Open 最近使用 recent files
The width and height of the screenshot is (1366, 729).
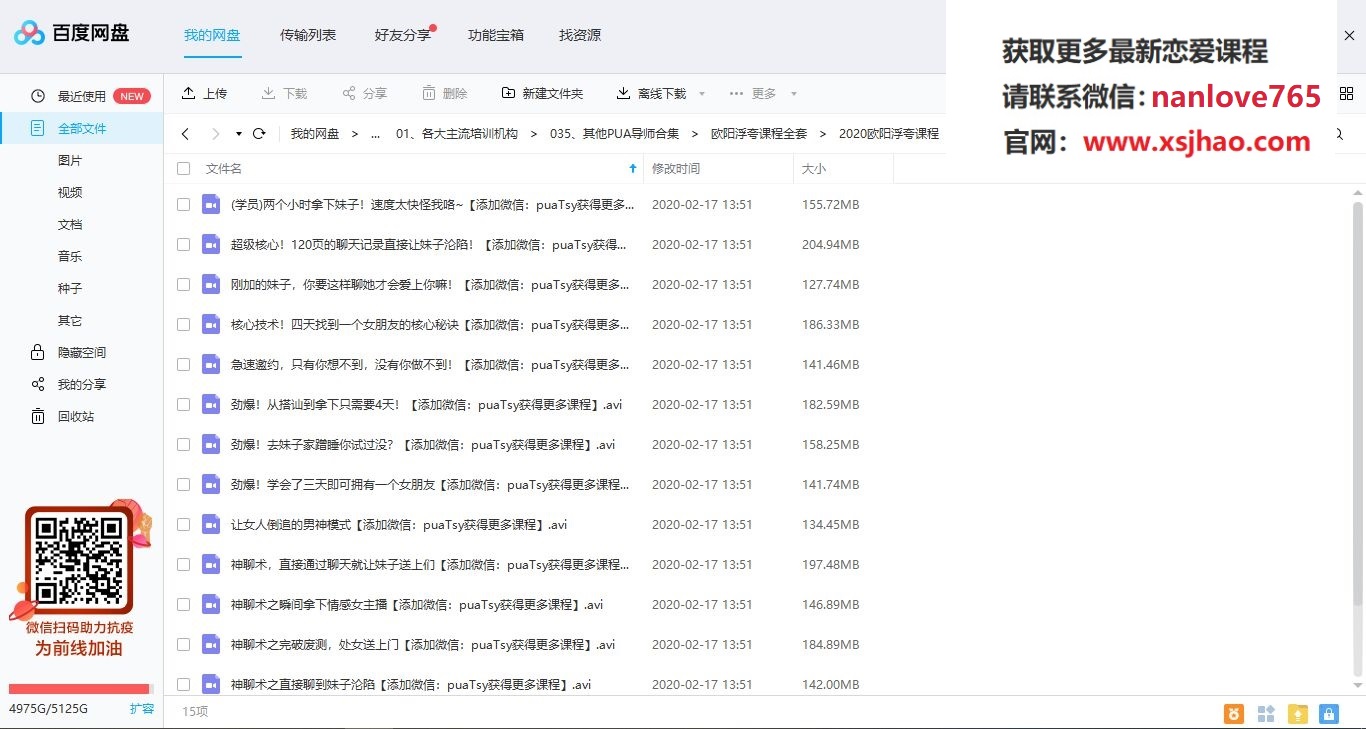pos(82,96)
